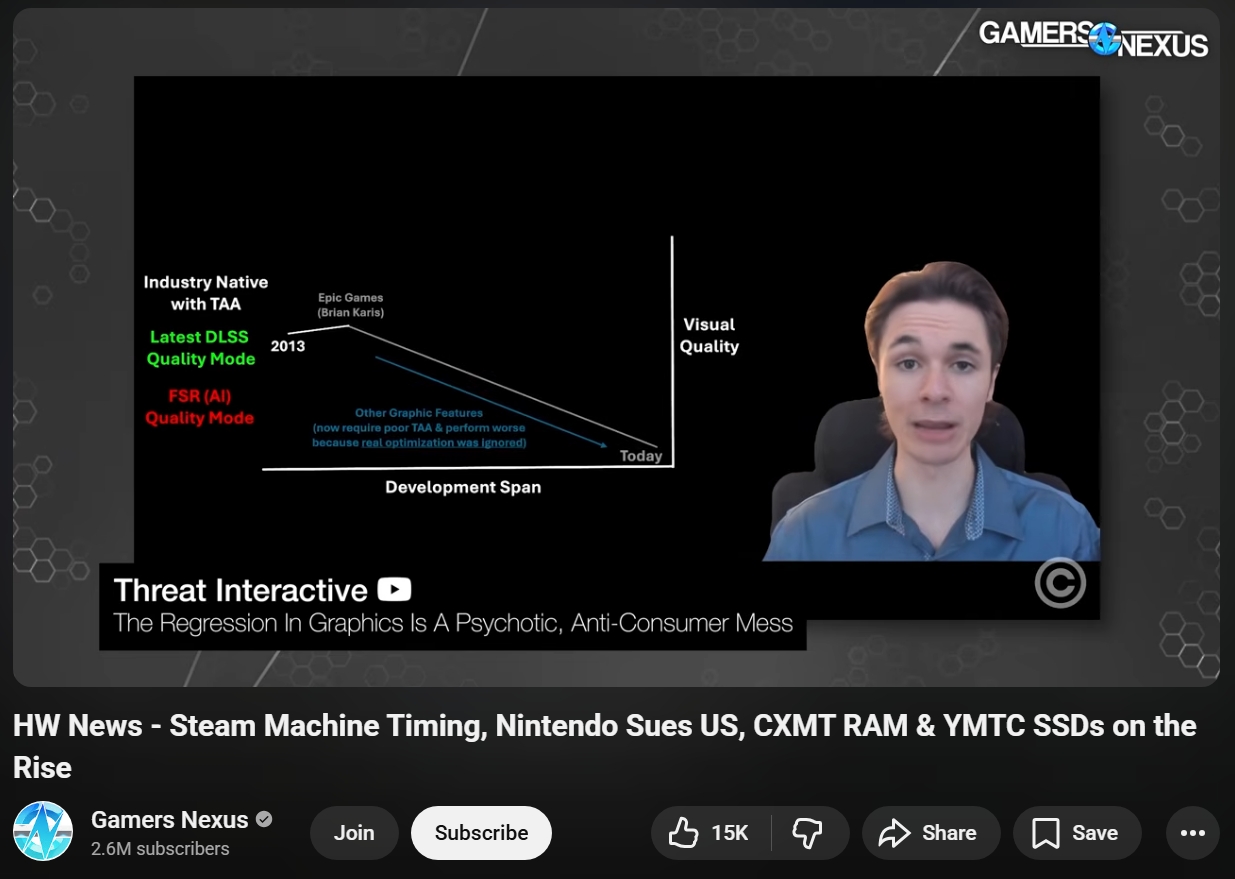Open the three-dot more actions menu
1235x879 pixels.
1192,833
